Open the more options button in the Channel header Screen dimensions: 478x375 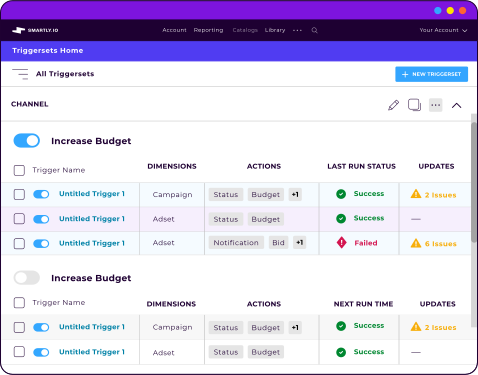[436, 105]
